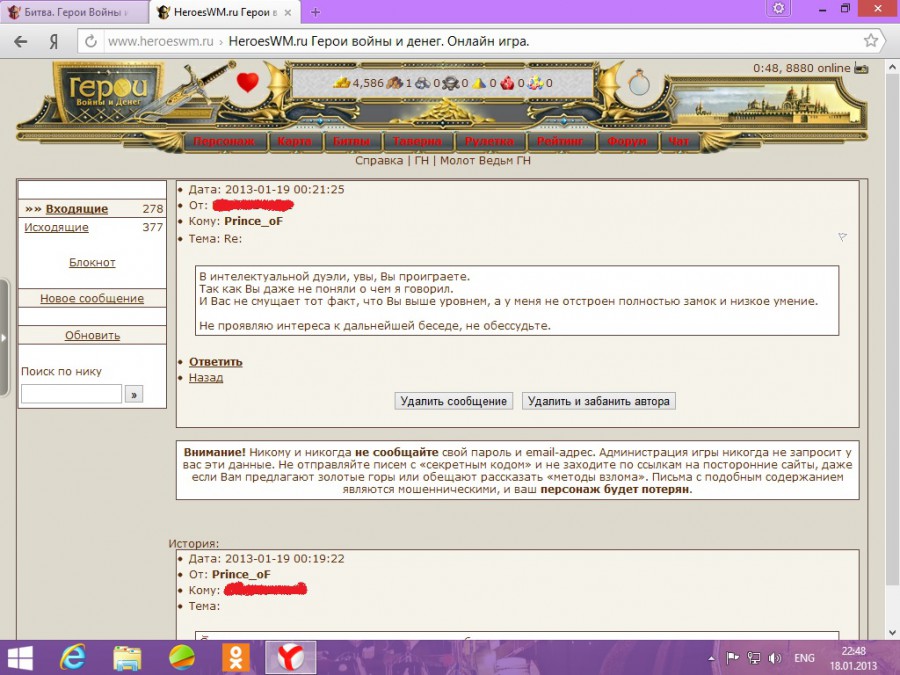
Task: Compose via Новое сообщение link
Action: point(92,298)
